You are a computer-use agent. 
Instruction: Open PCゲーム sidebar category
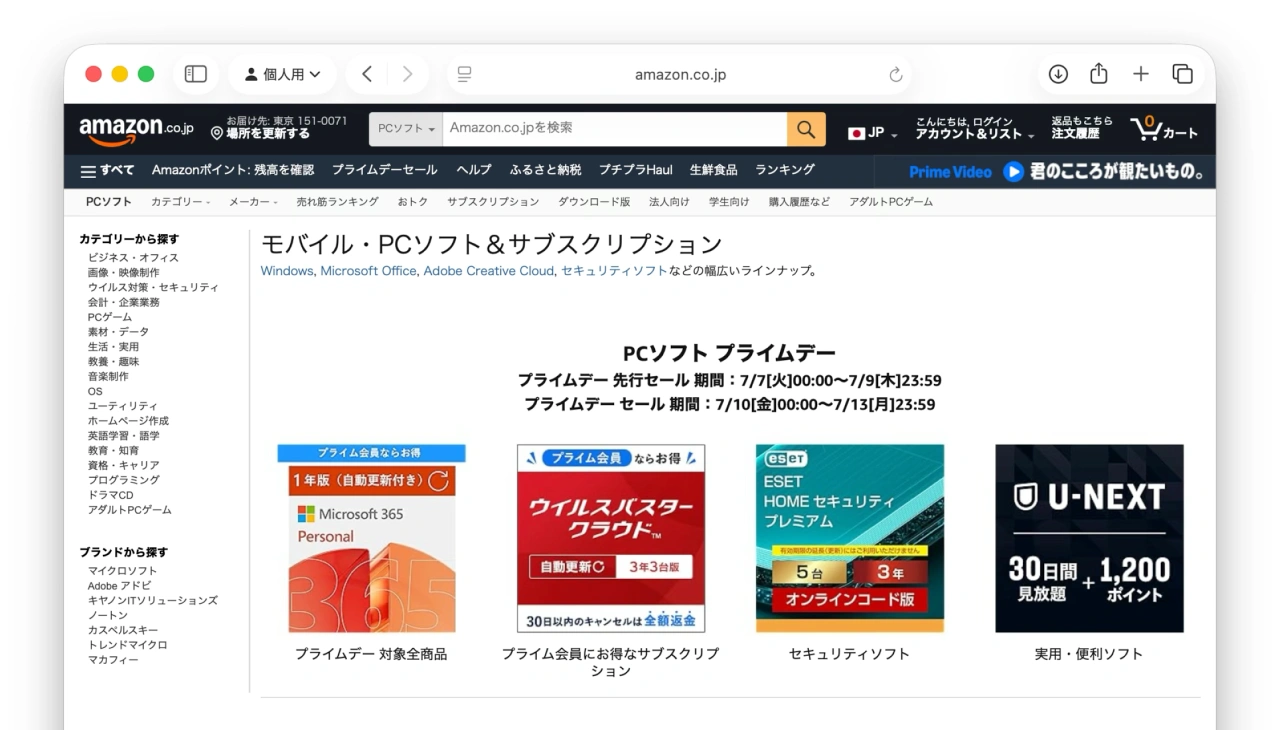pyautogui.click(x=109, y=317)
